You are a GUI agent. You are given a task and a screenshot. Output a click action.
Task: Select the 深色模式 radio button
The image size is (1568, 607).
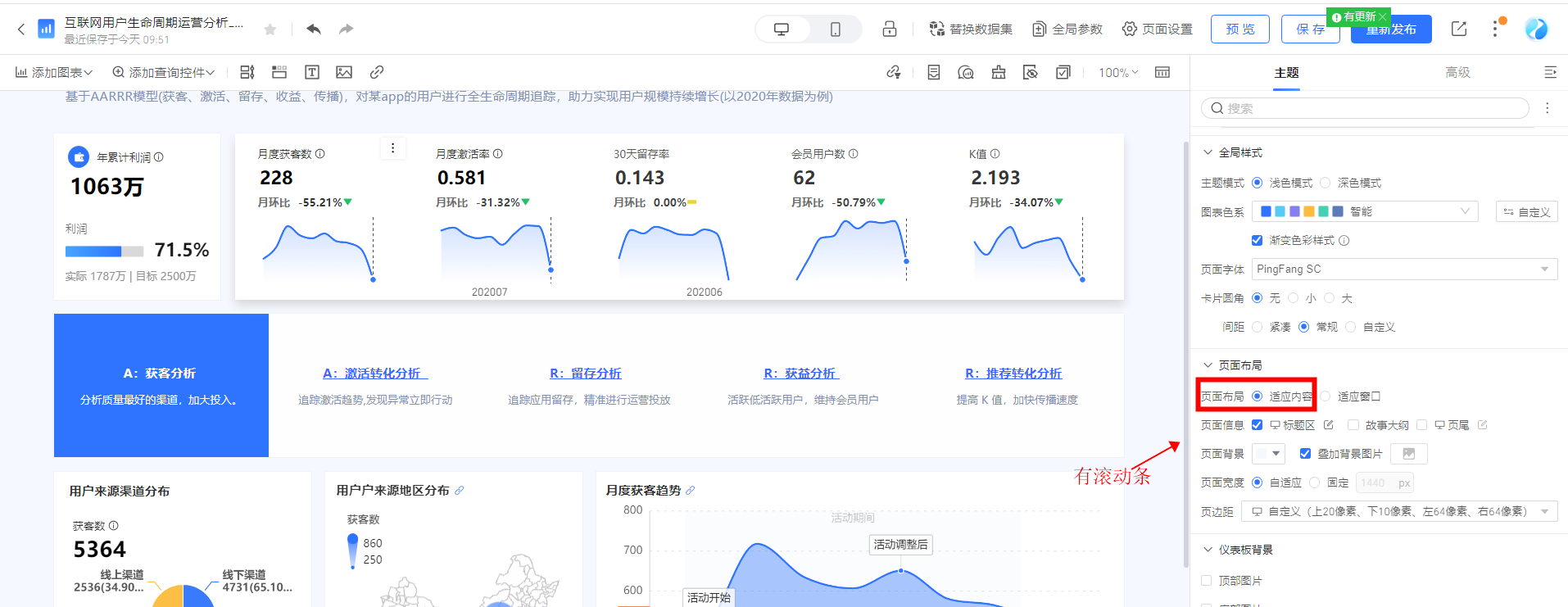pyautogui.click(x=1326, y=183)
